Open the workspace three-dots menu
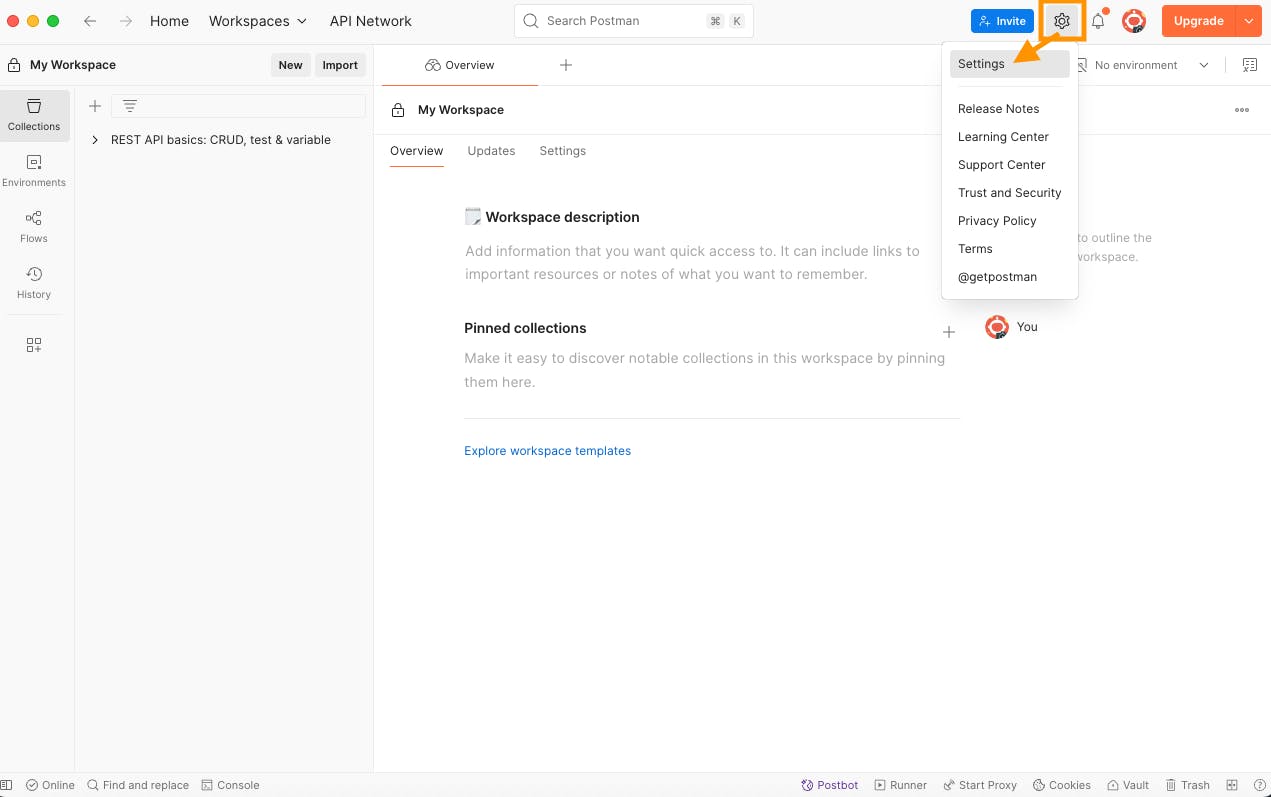 (1242, 110)
